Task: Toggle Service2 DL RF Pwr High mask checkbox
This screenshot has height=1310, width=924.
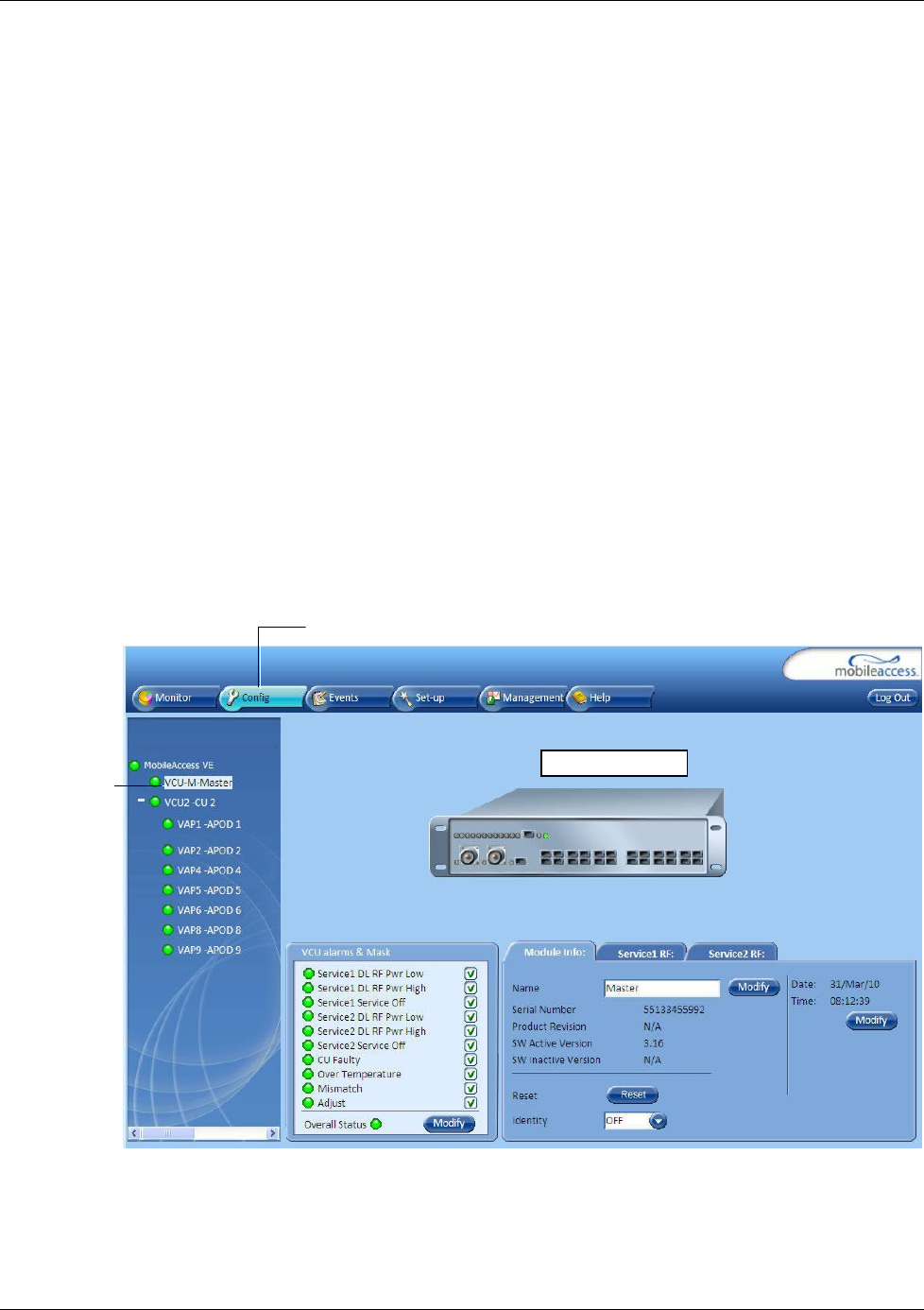Action: click(471, 1031)
